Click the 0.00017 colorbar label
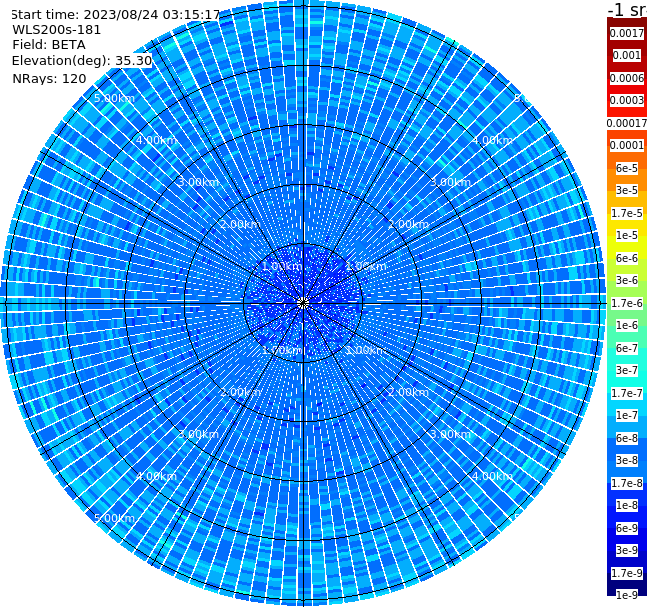 627,123
